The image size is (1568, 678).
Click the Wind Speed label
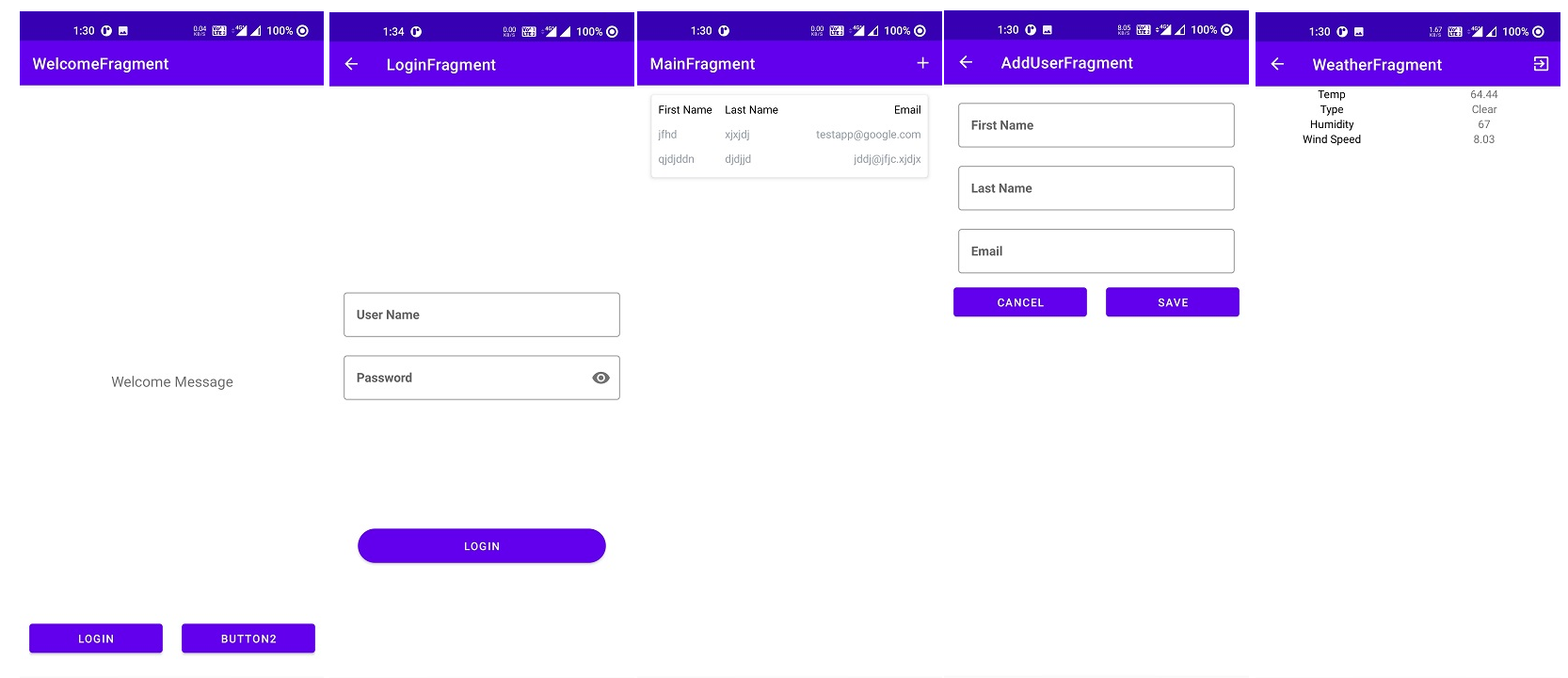tap(1332, 139)
